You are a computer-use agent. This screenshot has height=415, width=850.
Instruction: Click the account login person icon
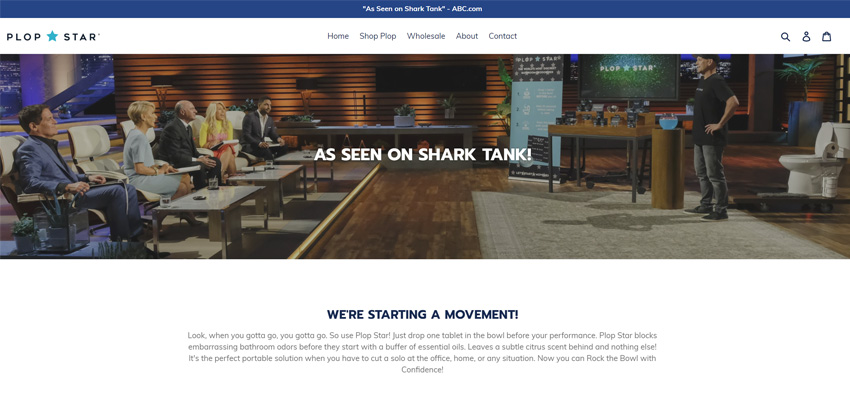pos(806,36)
